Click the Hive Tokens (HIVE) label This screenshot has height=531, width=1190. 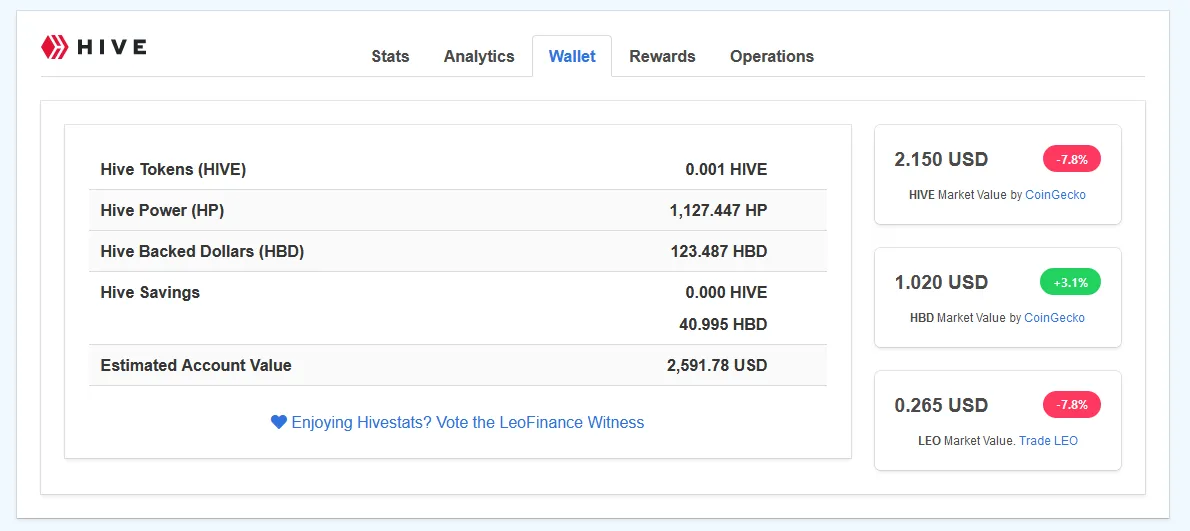pos(173,169)
